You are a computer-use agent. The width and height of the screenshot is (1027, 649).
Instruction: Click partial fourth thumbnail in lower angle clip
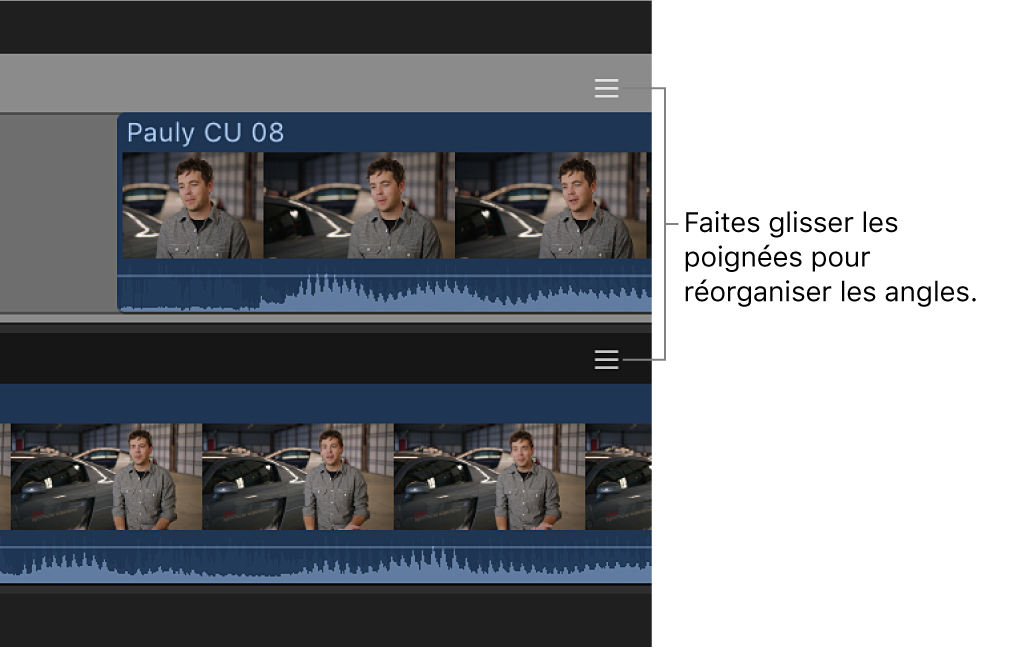[618, 477]
